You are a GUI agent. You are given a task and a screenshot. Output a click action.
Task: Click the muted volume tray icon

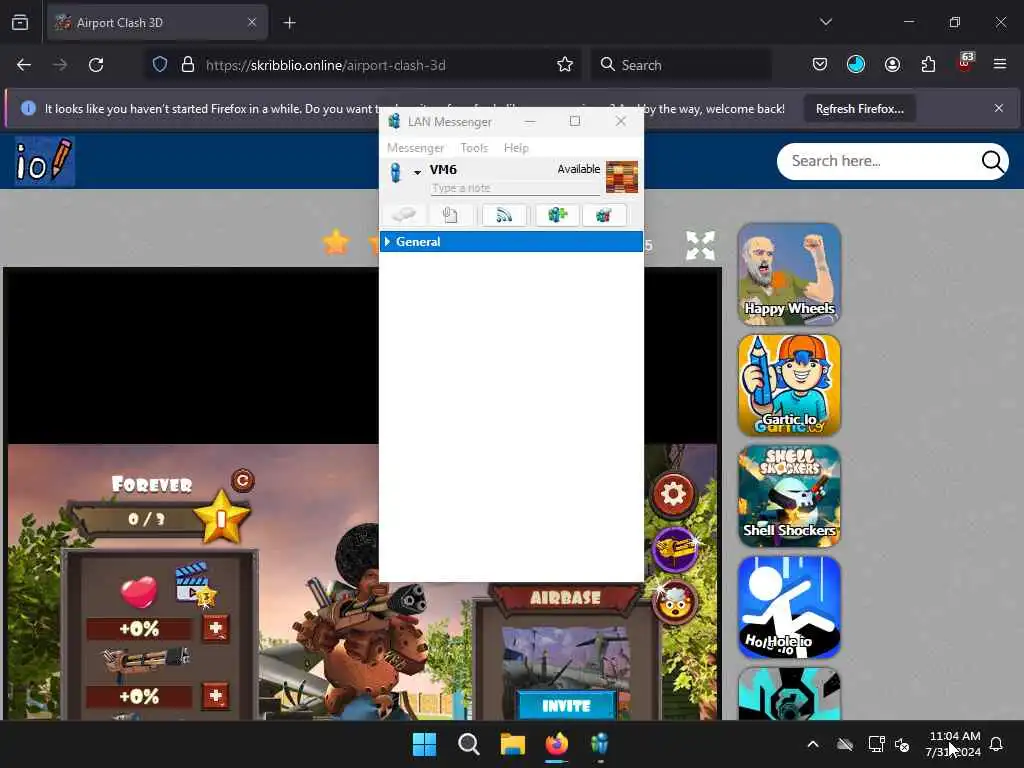point(903,744)
